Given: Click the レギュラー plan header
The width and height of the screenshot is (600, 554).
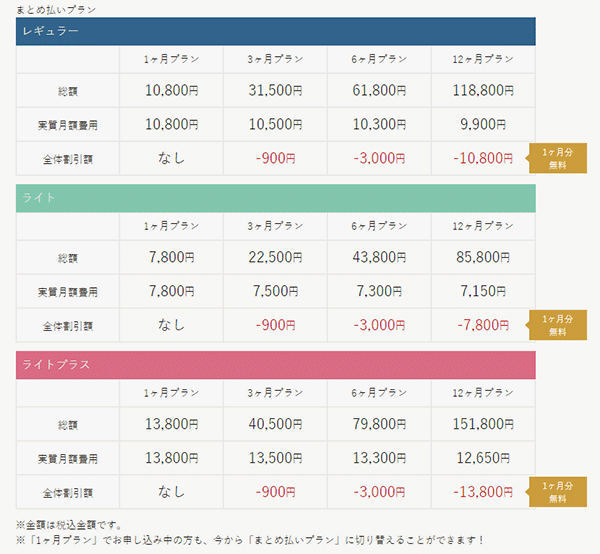Looking at the screenshot, I should (276, 31).
